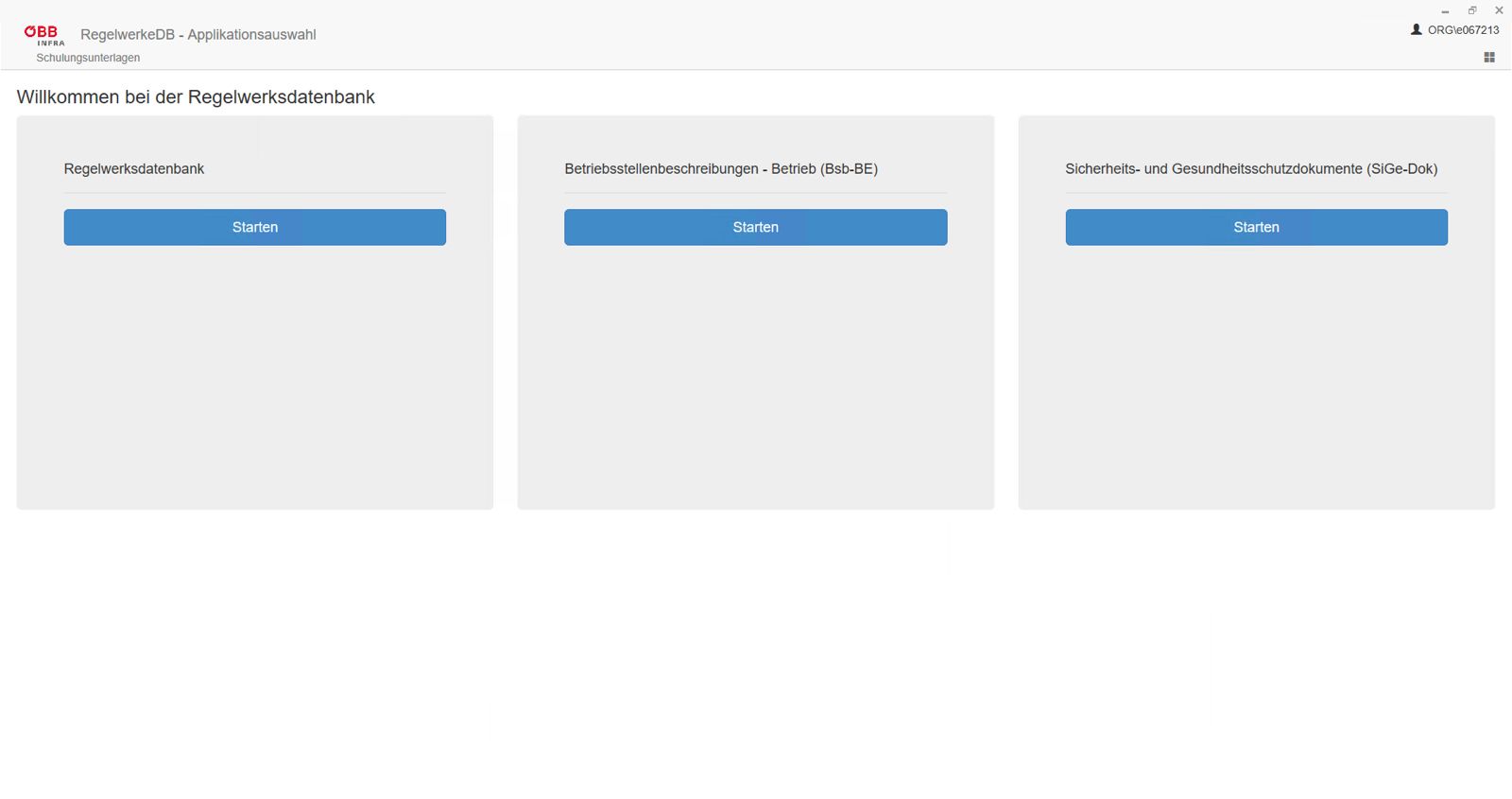
Task: Select the Betriebsstellenbeschreibungen - Betrieb heading
Action: 721,169
